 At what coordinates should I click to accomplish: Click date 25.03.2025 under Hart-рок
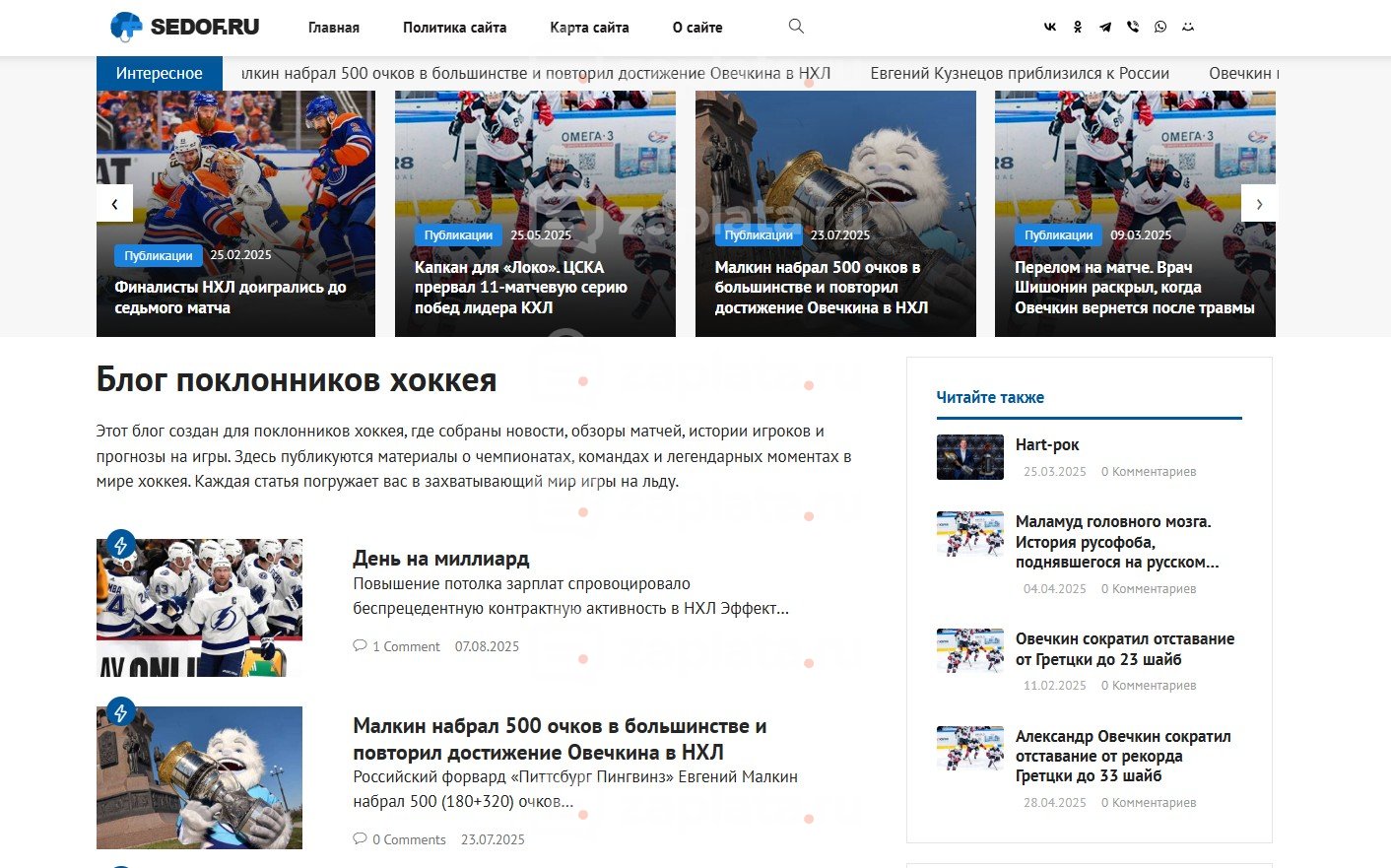(x=1055, y=472)
